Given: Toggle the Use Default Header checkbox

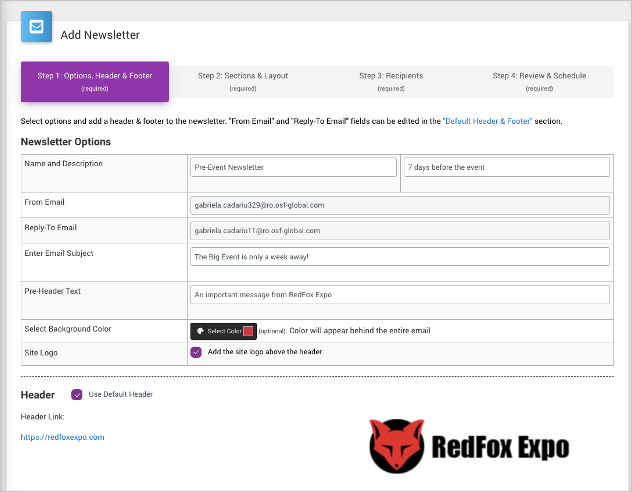Looking at the screenshot, I should pyautogui.click(x=77, y=394).
